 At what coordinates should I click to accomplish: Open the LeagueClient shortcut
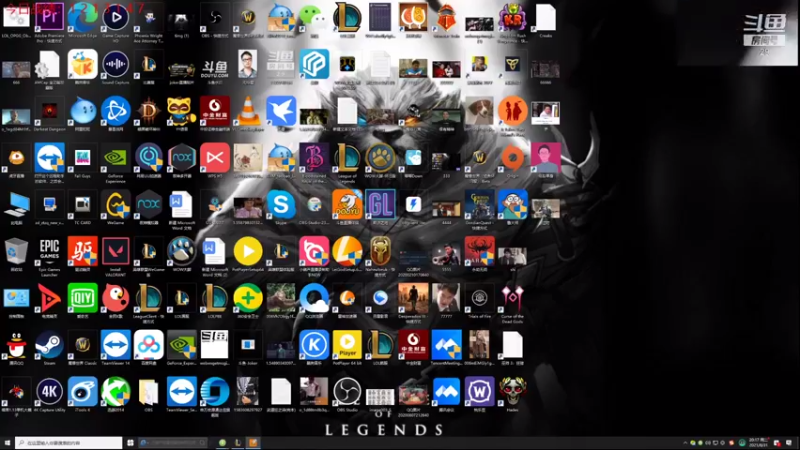click(149, 298)
